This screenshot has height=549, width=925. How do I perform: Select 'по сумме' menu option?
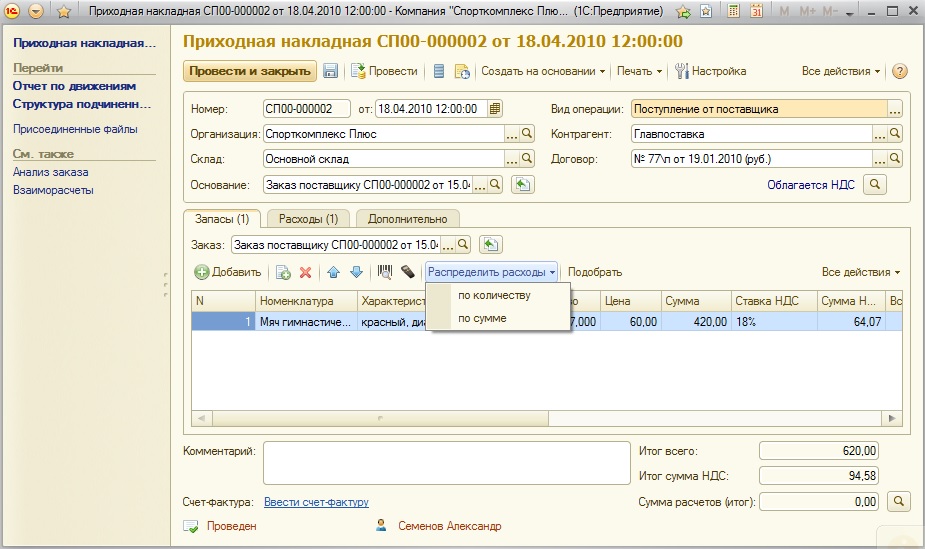(482, 319)
